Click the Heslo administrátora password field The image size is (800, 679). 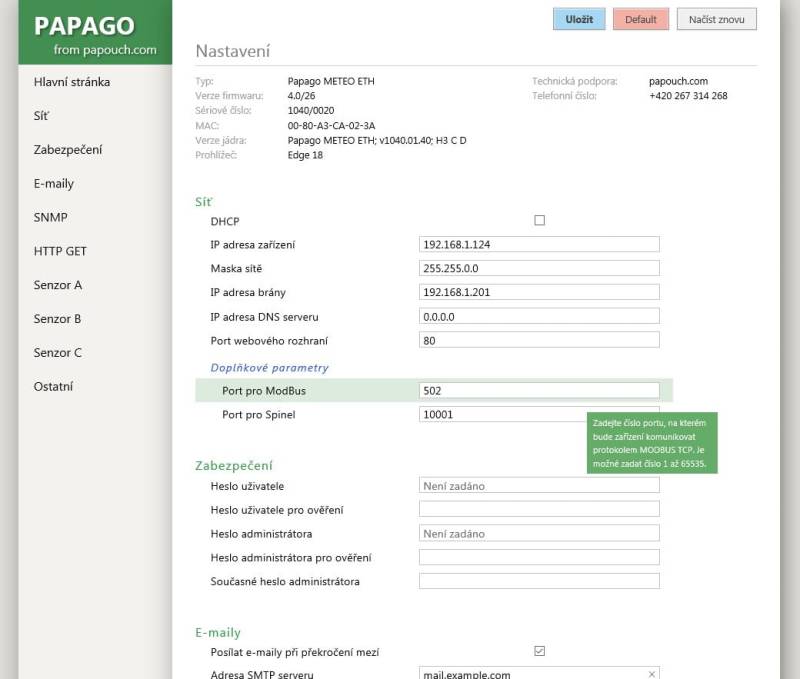click(x=540, y=533)
